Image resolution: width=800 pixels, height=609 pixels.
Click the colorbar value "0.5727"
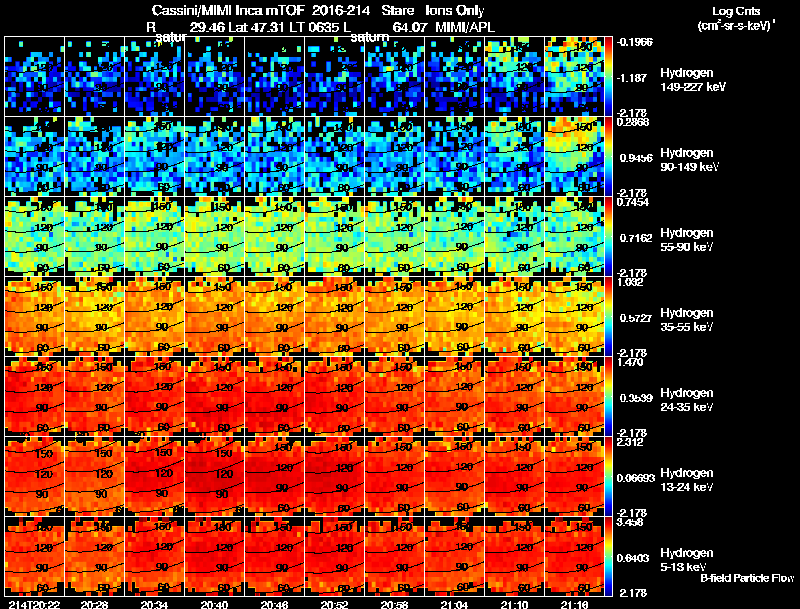point(636,318)
